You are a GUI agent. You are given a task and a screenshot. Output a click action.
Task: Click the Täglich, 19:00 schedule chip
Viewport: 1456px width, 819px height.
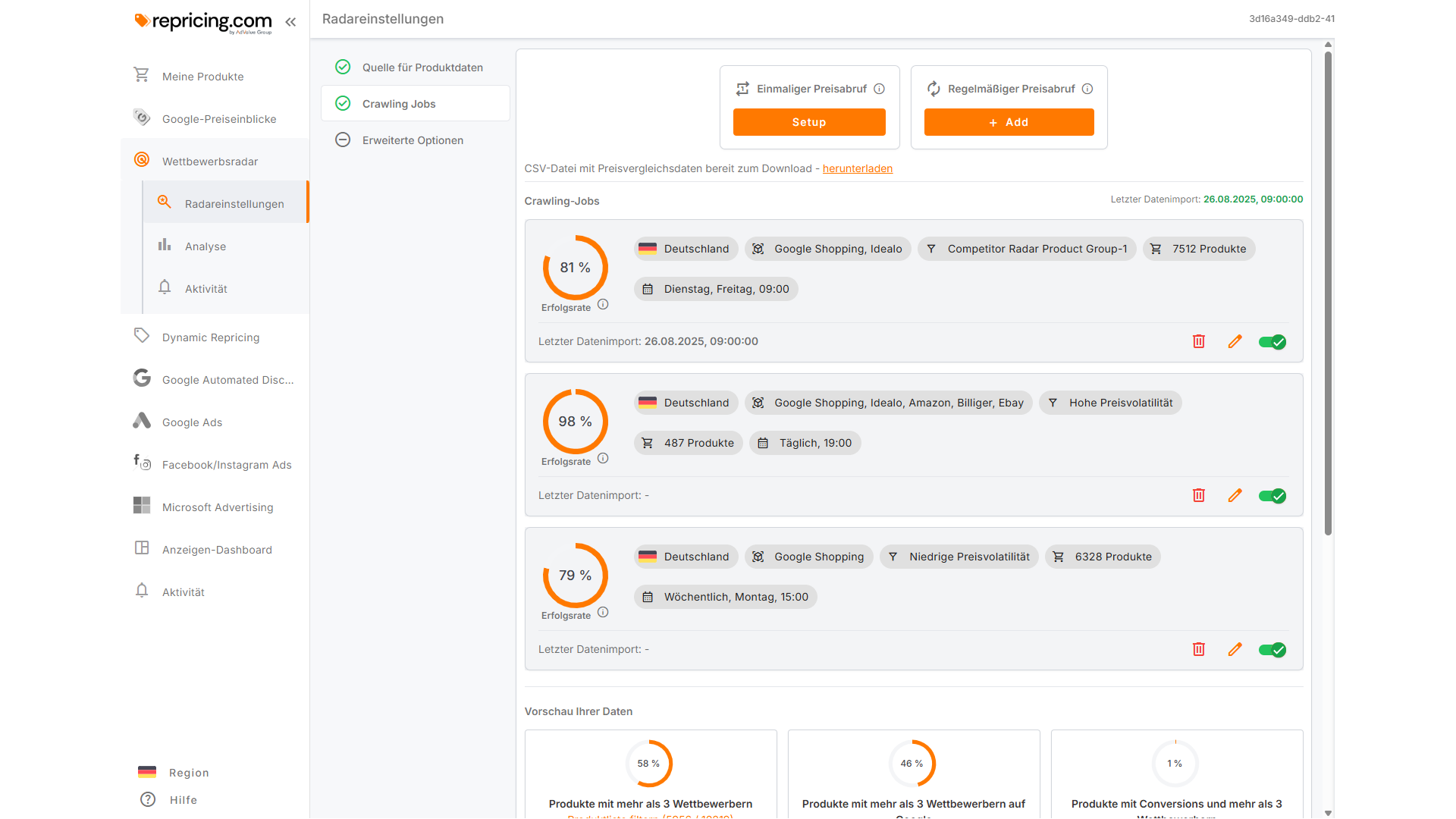point(805,443)
